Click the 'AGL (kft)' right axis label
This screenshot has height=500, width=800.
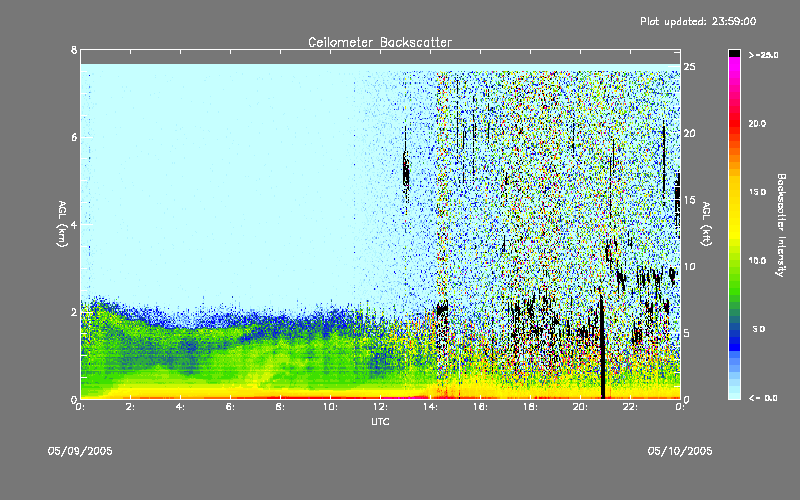tap(706, 224)
